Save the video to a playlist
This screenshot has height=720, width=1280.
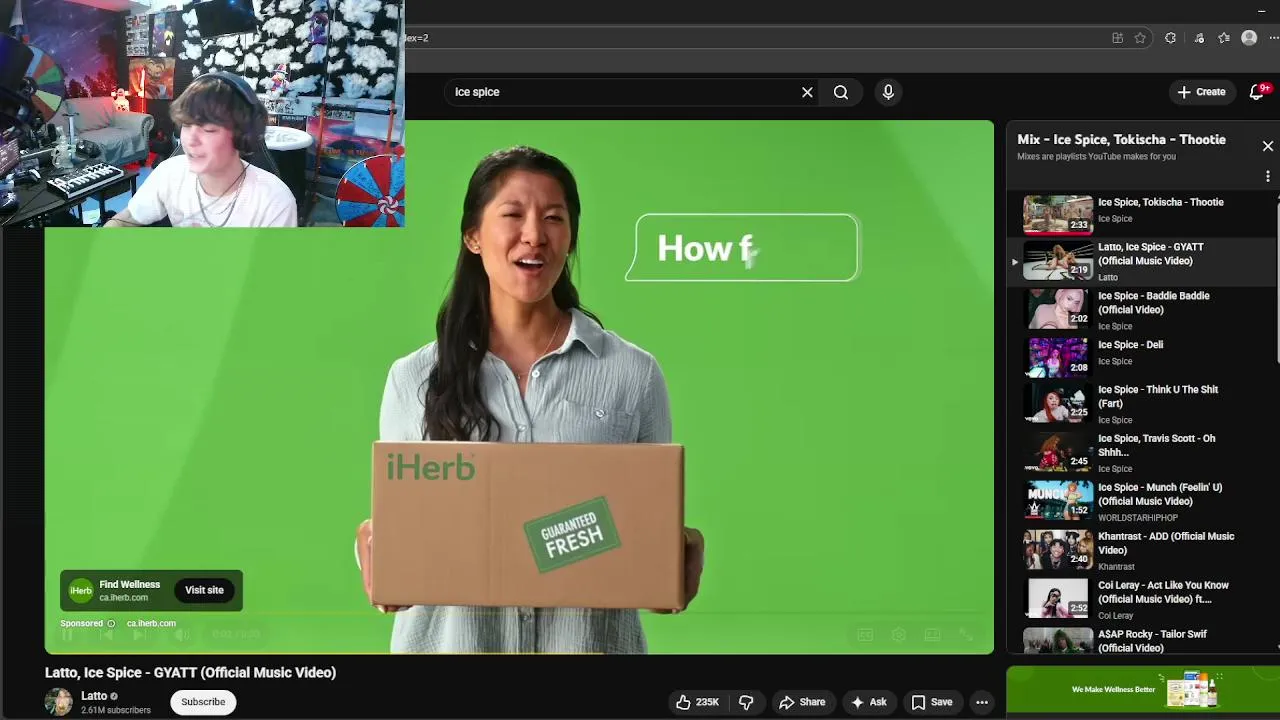tap(932, 702)
